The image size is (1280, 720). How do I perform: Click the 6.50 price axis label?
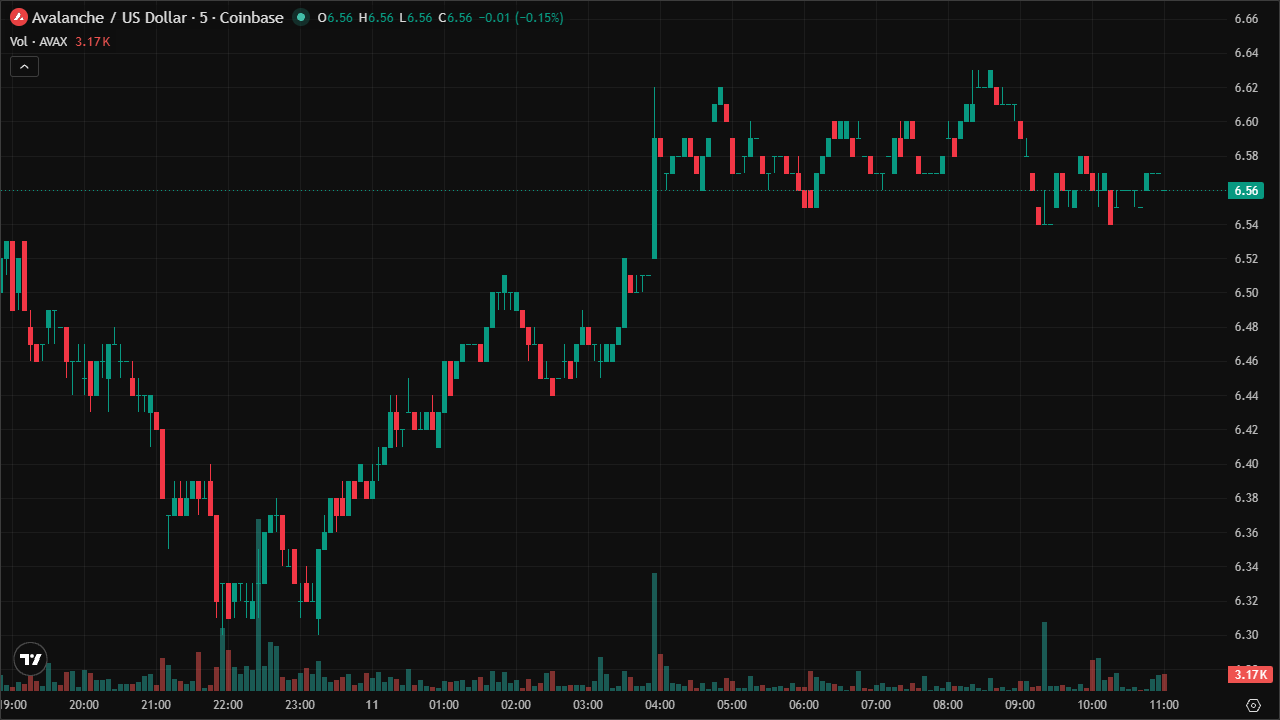[1246, 293]
